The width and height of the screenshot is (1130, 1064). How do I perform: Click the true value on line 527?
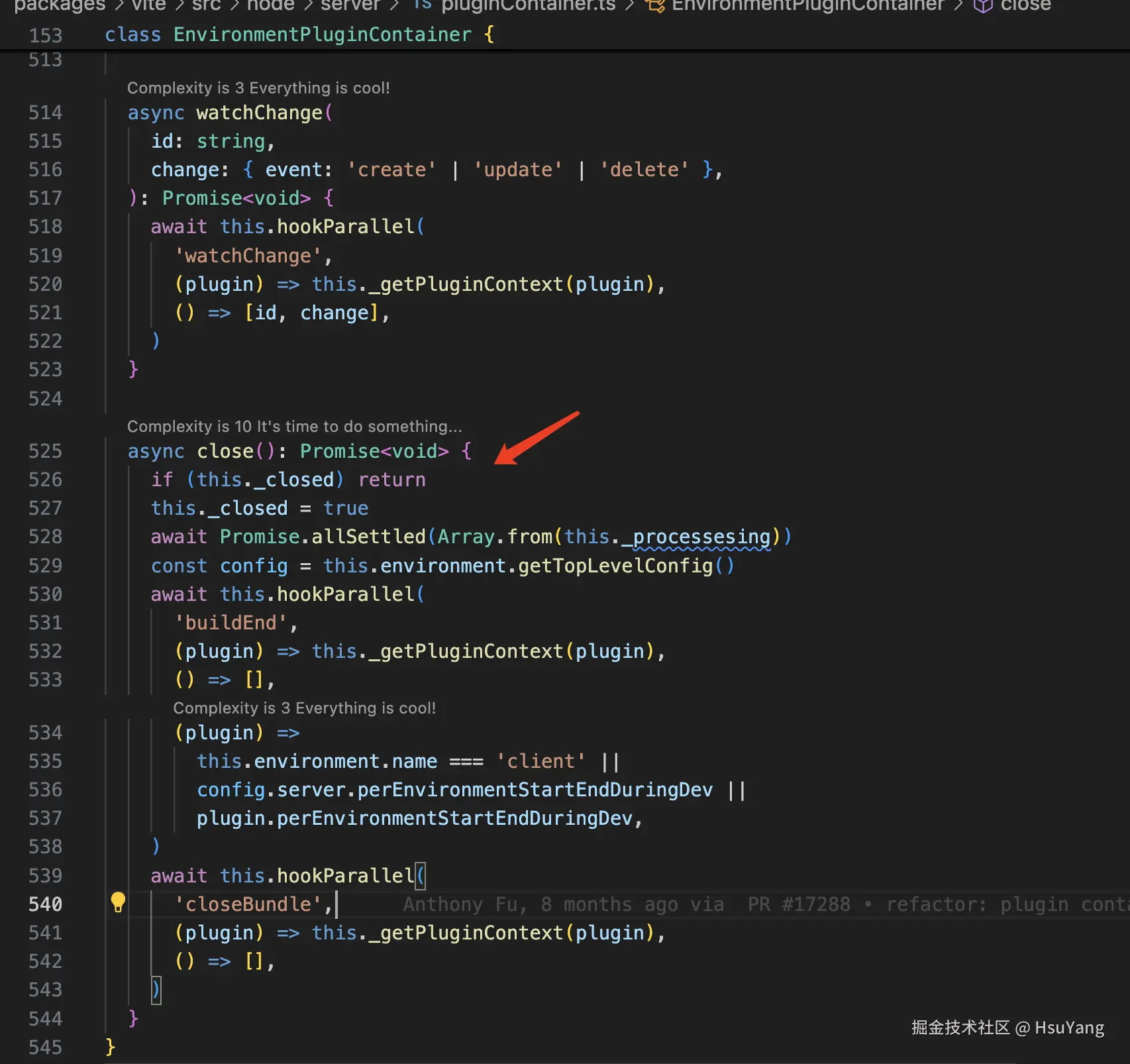346,508
